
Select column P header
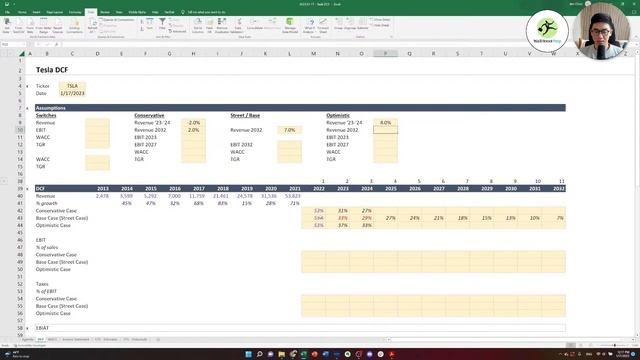pyautogui.click(x=385, y=53)
